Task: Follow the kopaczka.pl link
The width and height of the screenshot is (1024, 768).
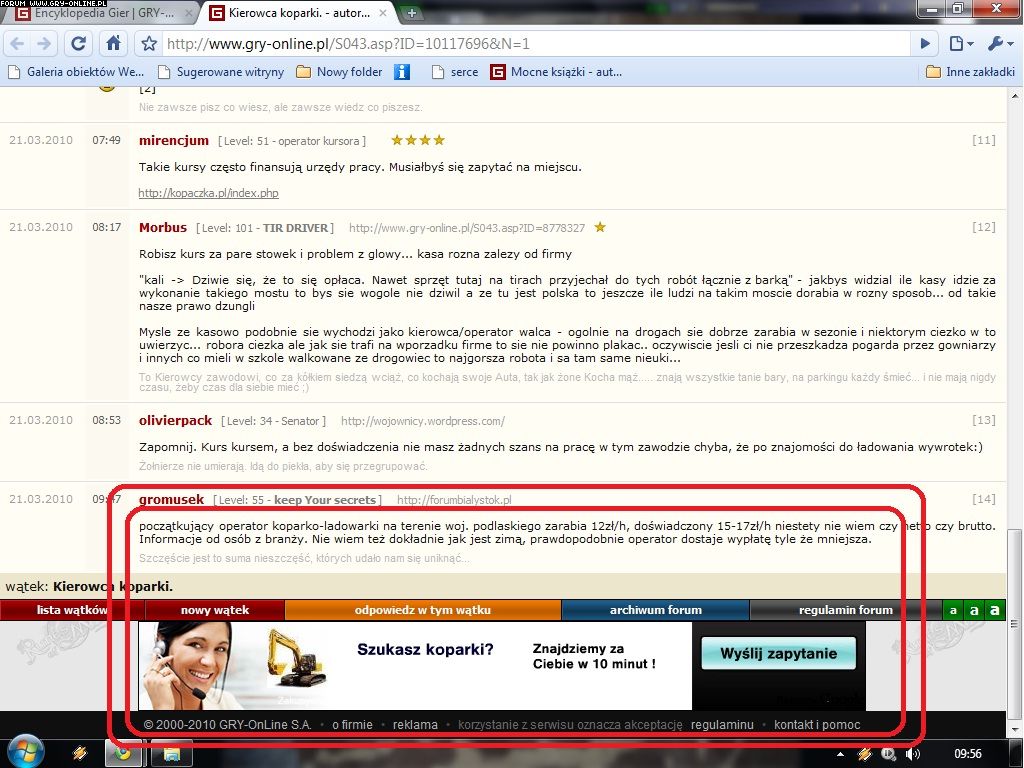Action: (x=208, y=193)
